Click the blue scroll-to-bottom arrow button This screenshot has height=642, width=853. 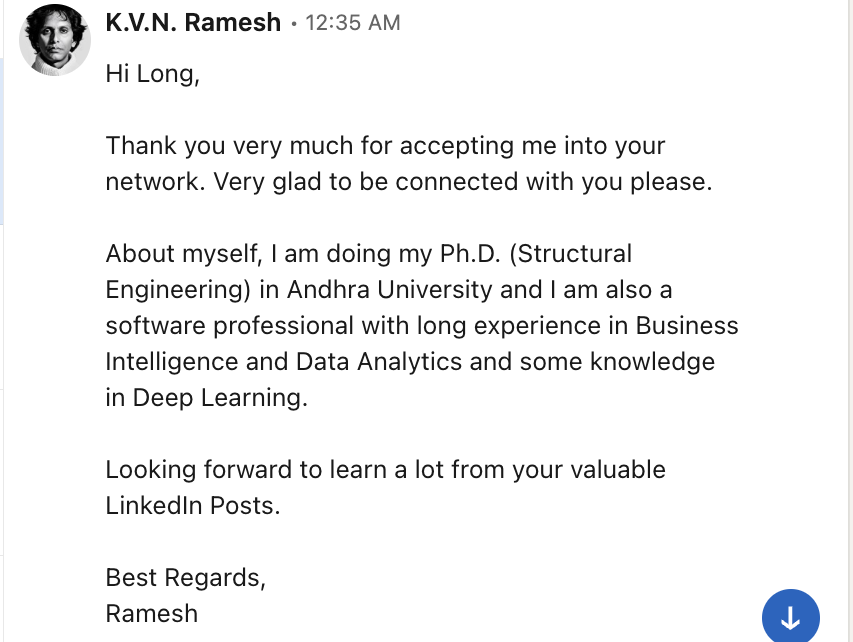tap(790, 618)
